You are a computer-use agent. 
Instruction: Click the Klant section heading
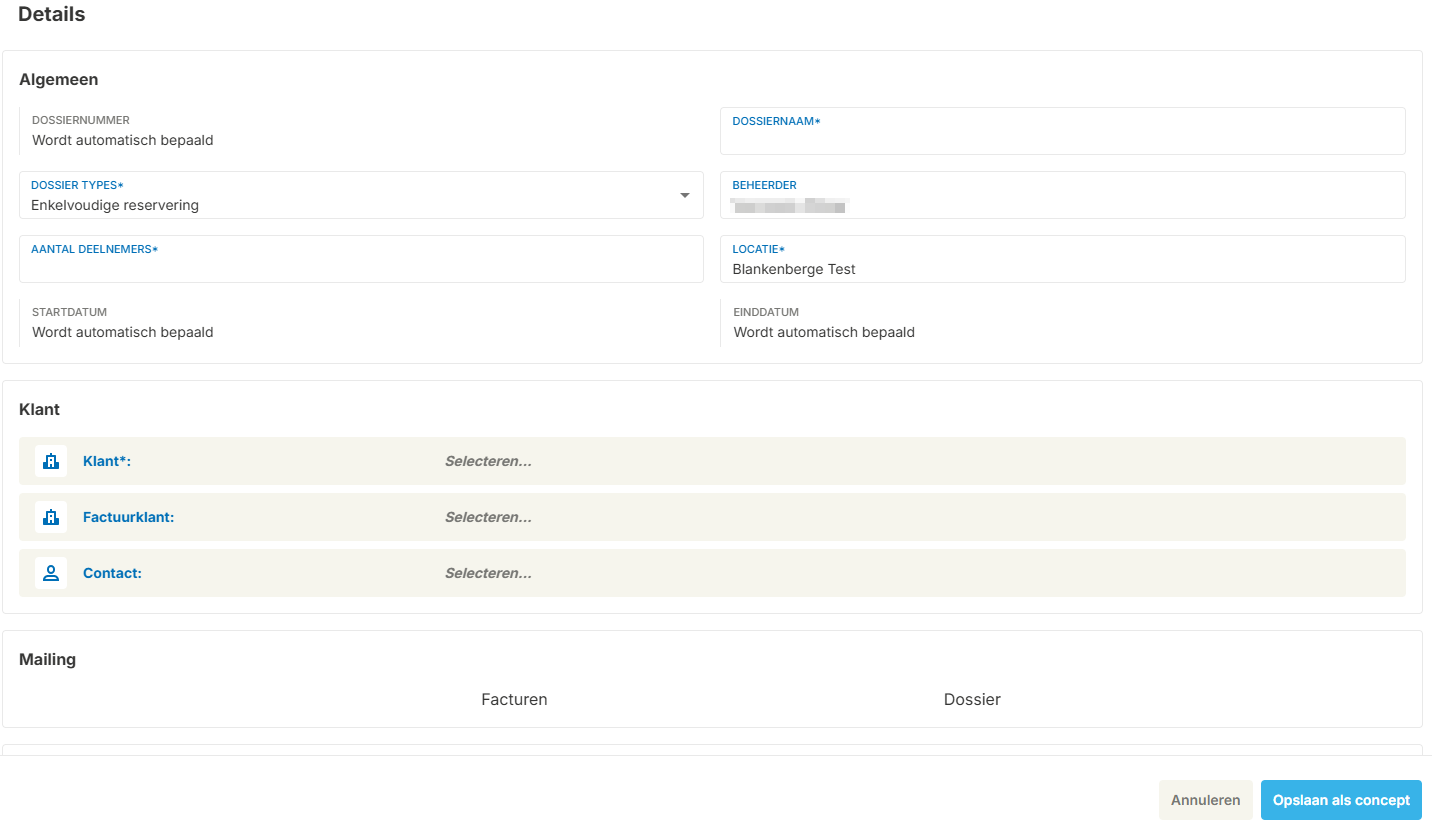(40, 409)
